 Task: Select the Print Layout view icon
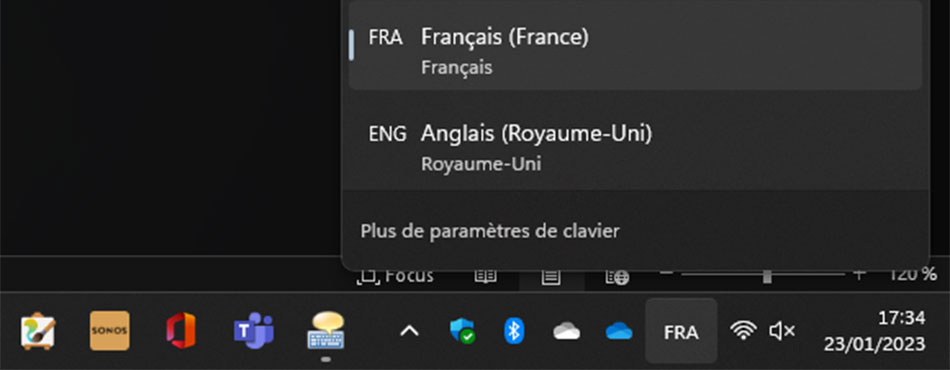[551, 277]
